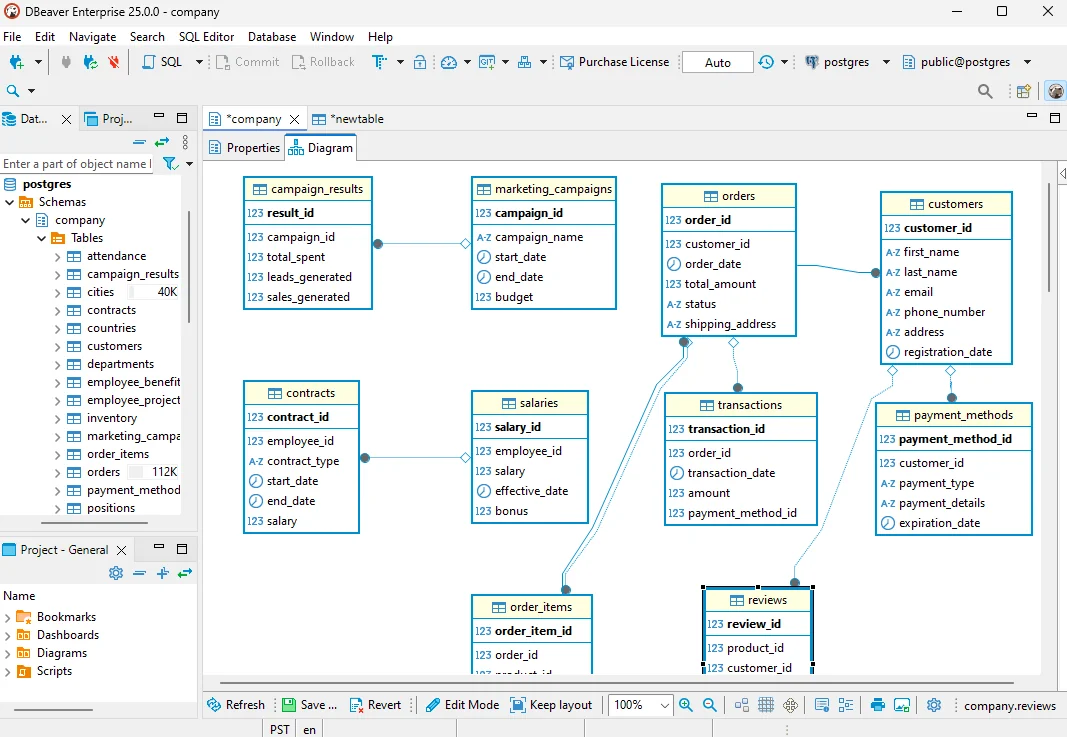Click the object name filter input
Viewport: 1067px width, 737px height.
pyautogui.click(x=77, y=164)
